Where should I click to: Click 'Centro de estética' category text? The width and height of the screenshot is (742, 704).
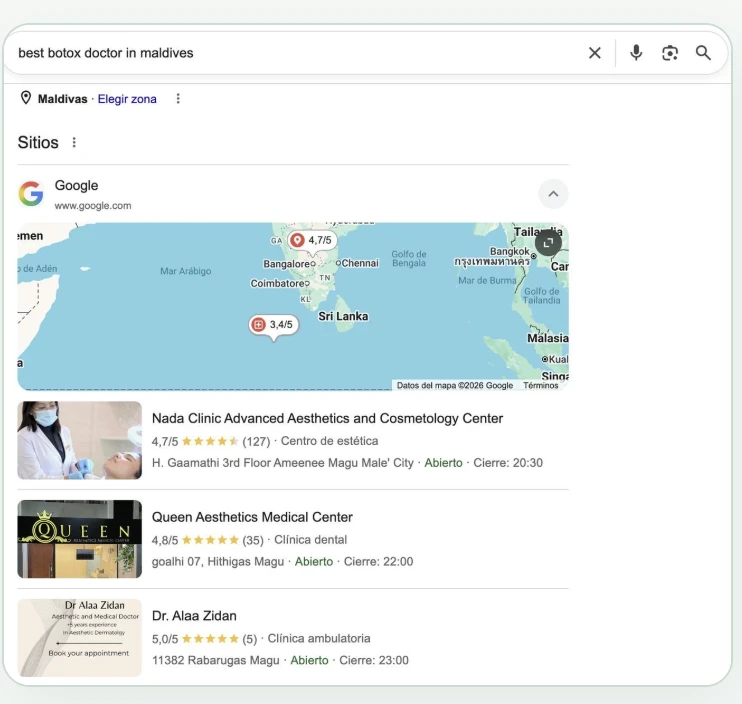329,441
